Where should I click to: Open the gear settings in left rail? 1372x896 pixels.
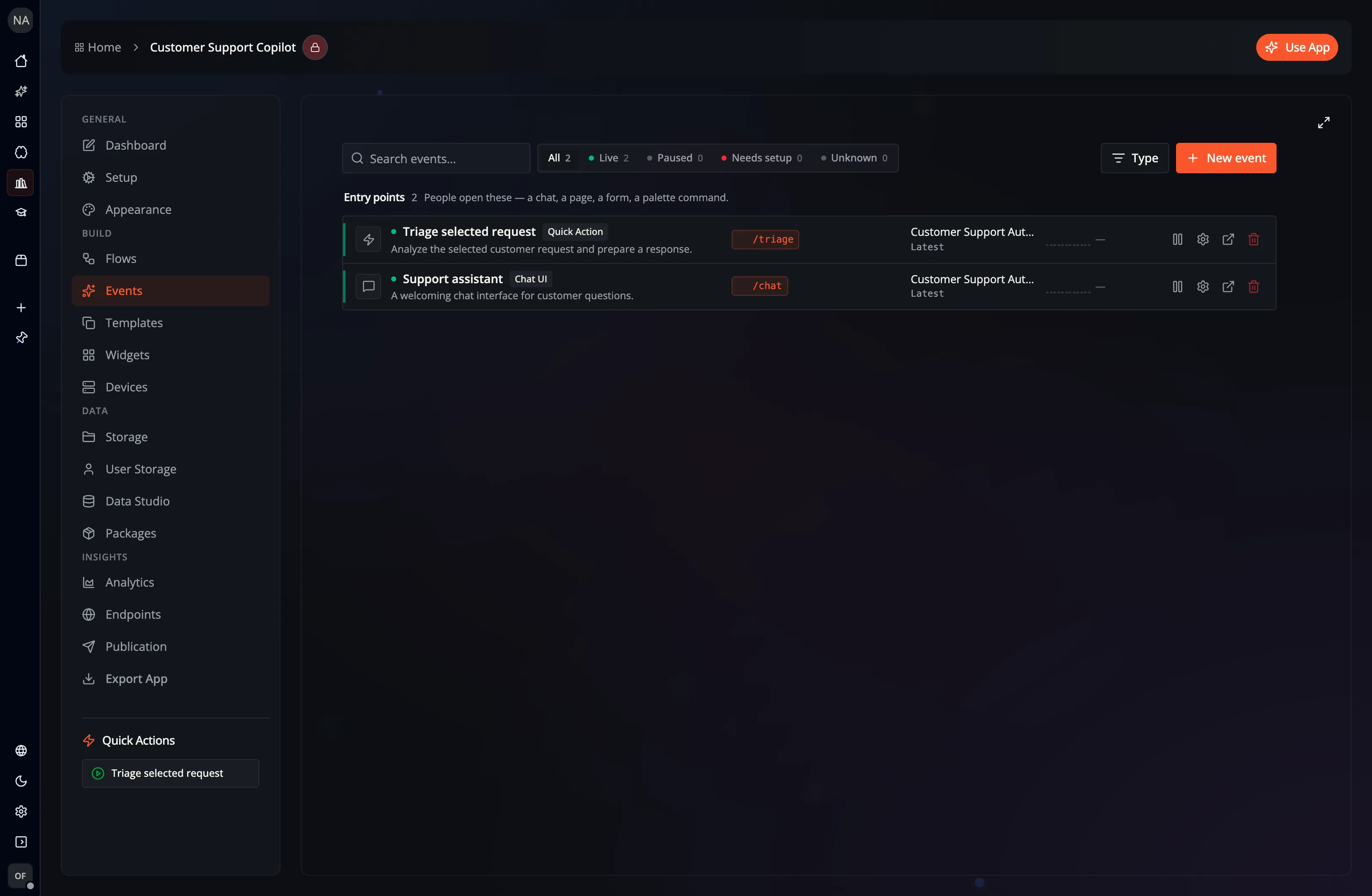(21, 811)
